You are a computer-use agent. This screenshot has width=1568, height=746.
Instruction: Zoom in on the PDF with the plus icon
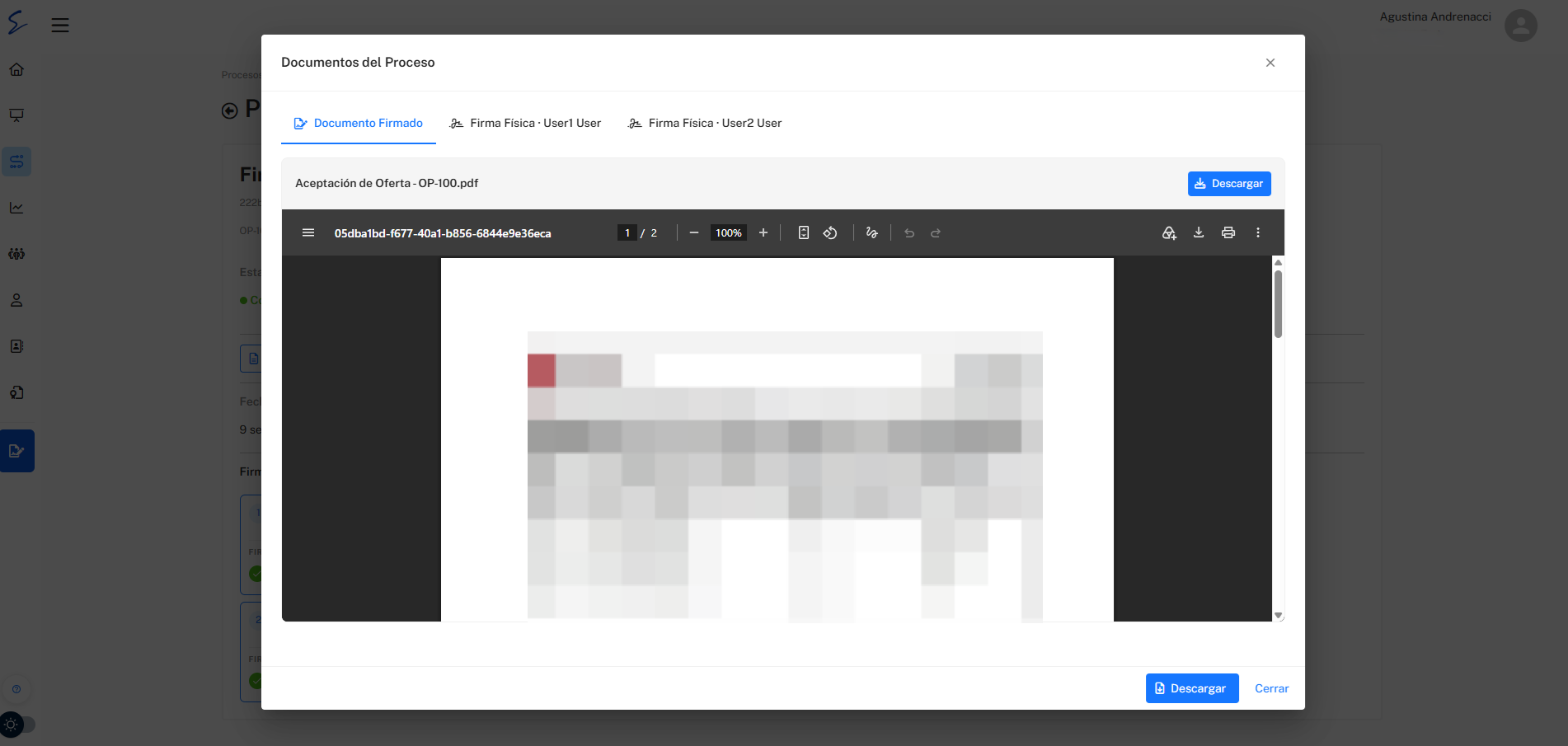click(763, 233)
